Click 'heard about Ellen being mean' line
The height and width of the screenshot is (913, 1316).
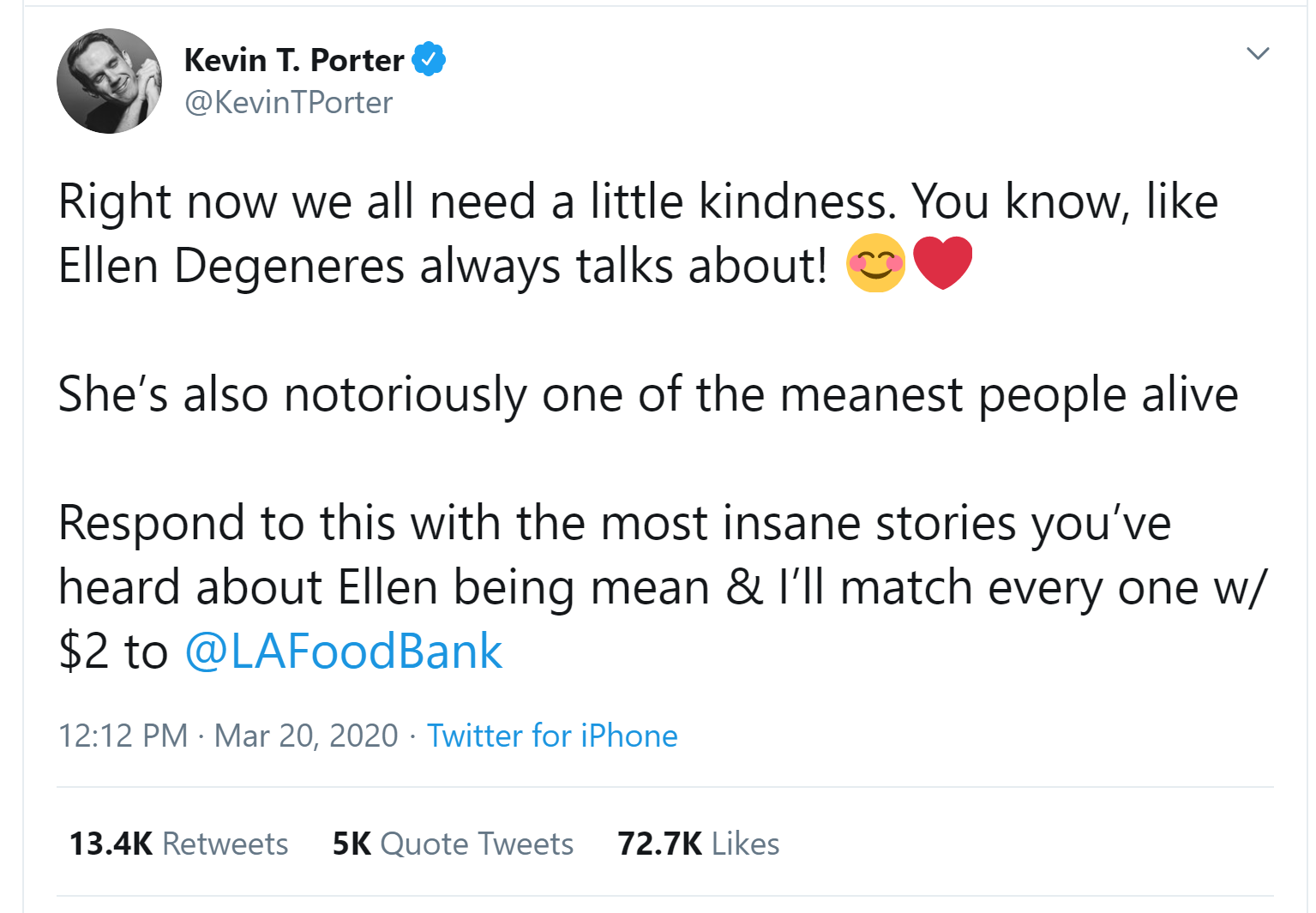663,588
